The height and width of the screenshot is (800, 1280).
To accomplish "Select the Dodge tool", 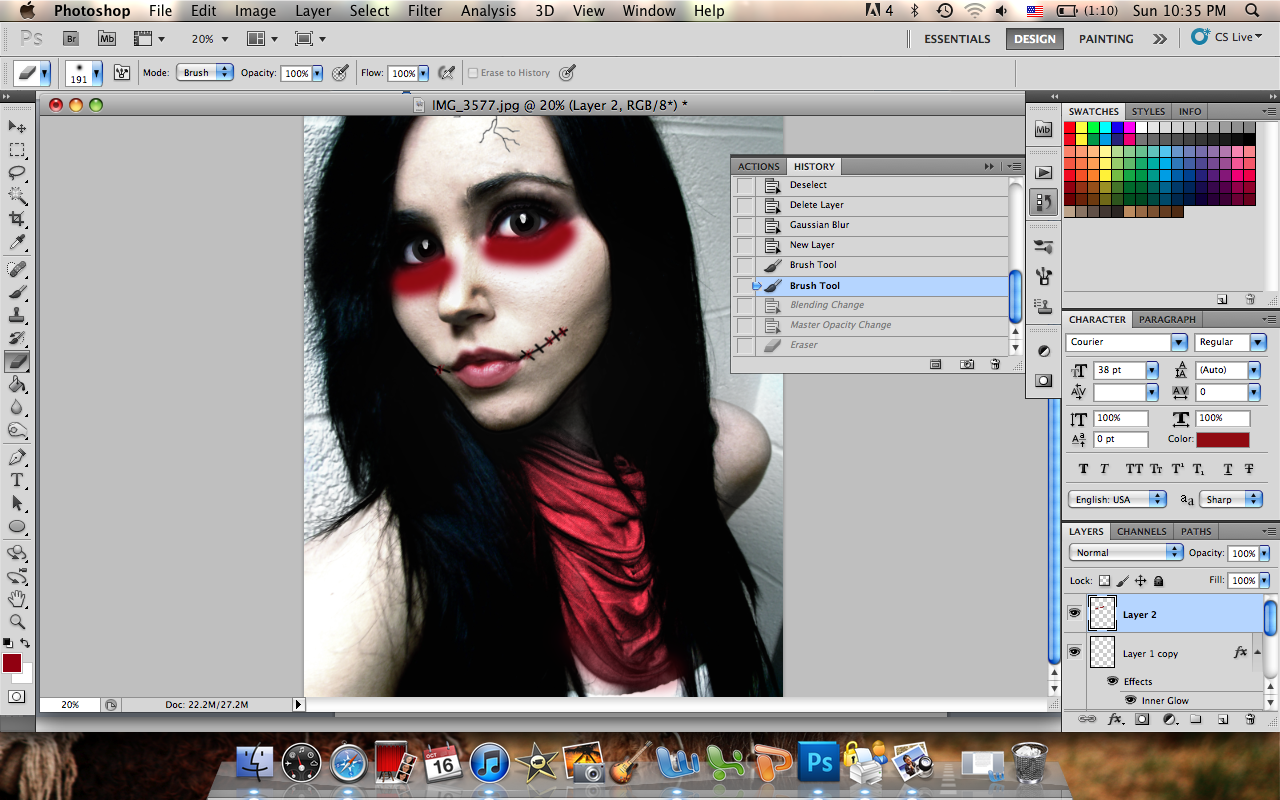I will point(17,431).
